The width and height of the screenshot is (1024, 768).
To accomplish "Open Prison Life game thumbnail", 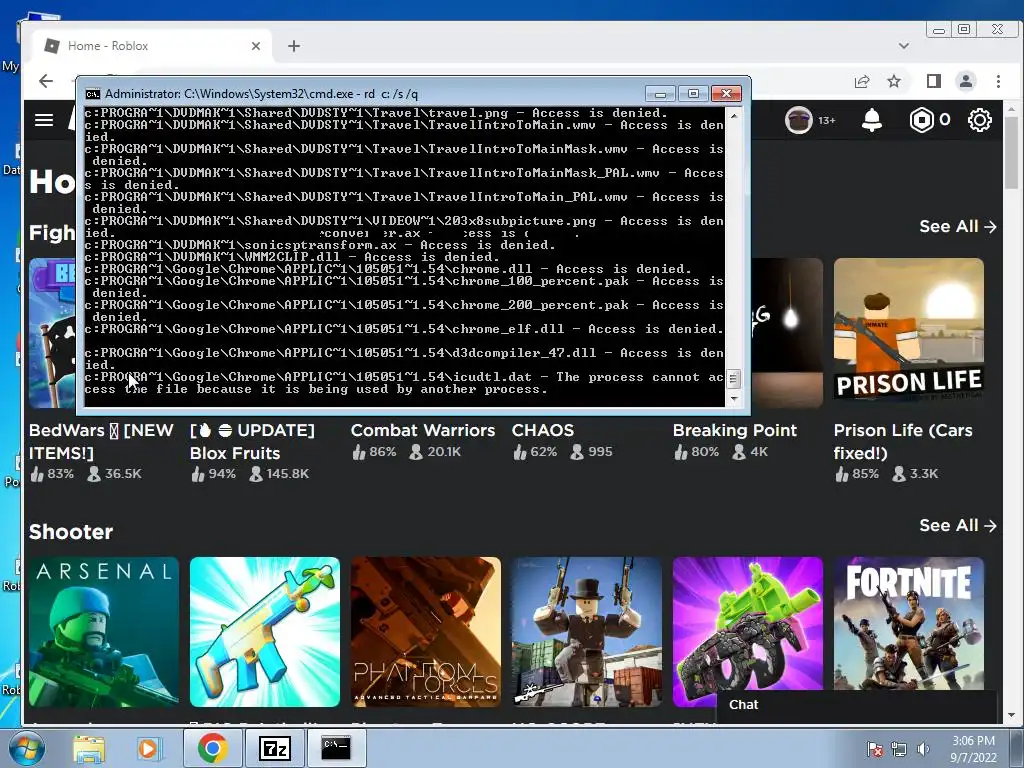I will 908,333.
